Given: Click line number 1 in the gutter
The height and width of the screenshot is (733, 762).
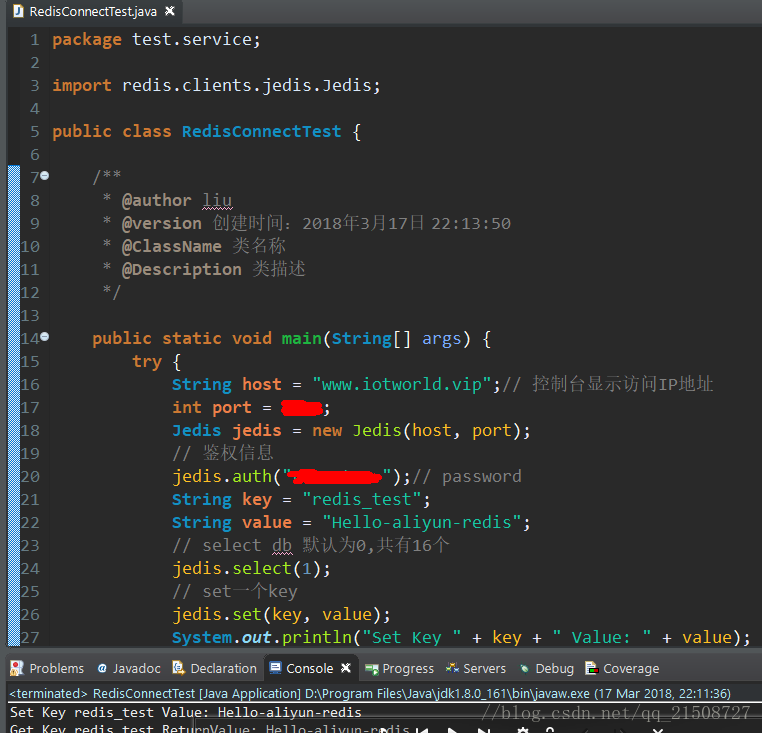Looking at the screenshot, I should [35, 39].
